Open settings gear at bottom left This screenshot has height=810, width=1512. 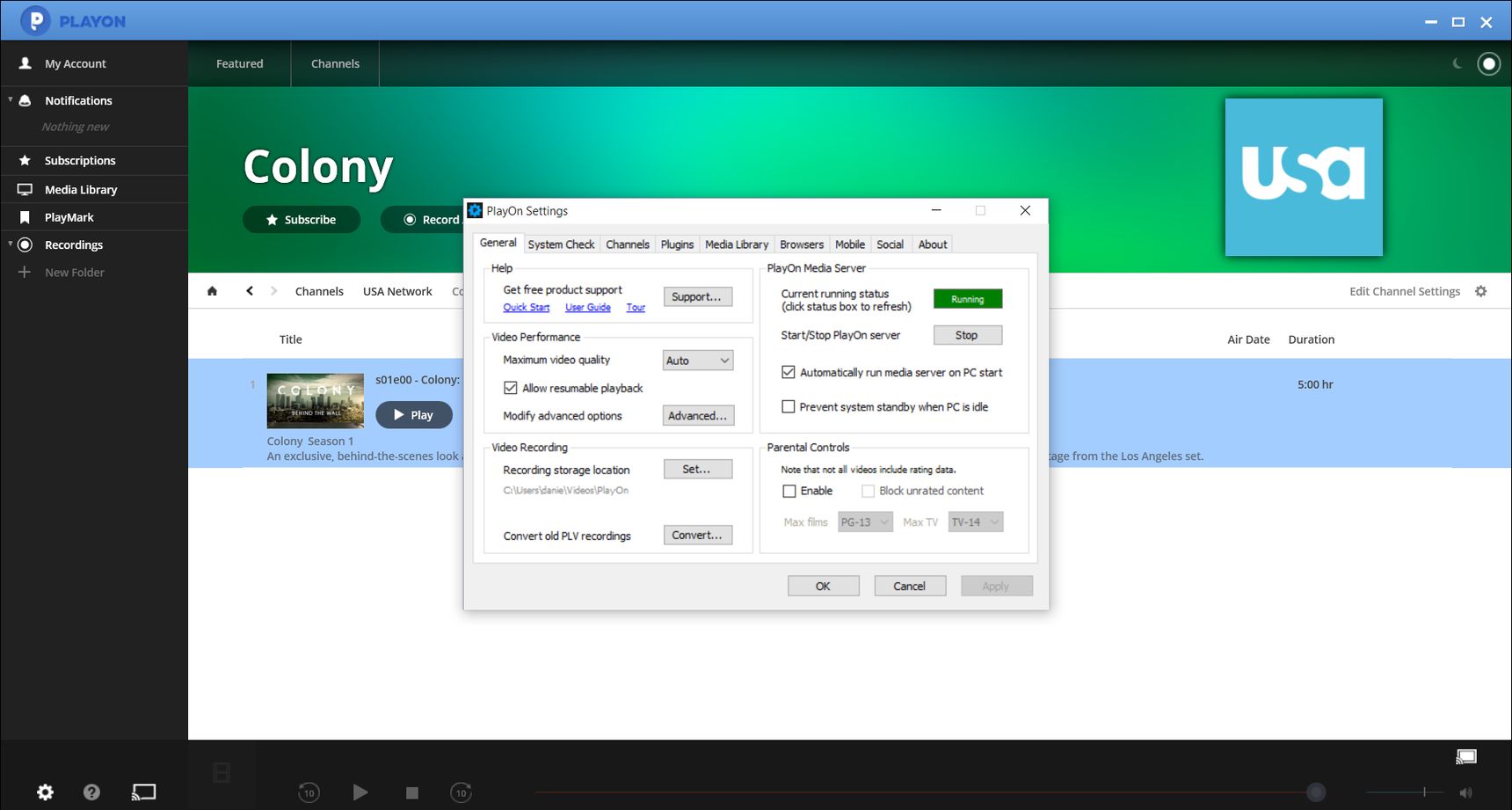(45, 792)
